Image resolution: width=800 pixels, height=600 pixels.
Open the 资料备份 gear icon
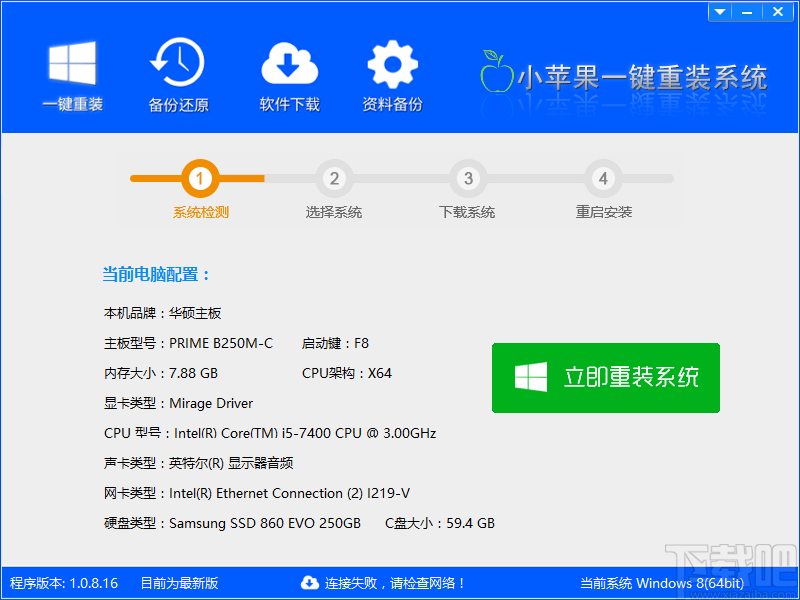(x=392, y=65)
